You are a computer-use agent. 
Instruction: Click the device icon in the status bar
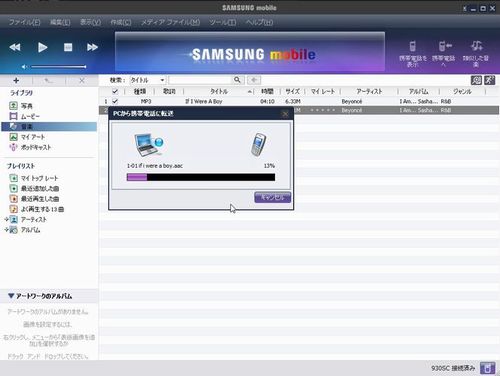487,368
